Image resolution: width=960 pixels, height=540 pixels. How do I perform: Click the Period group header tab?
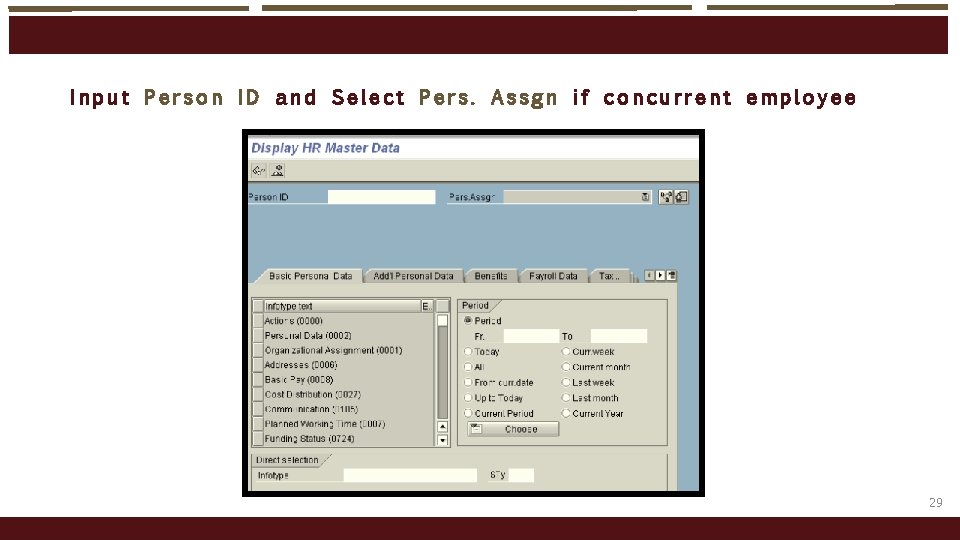478,306
